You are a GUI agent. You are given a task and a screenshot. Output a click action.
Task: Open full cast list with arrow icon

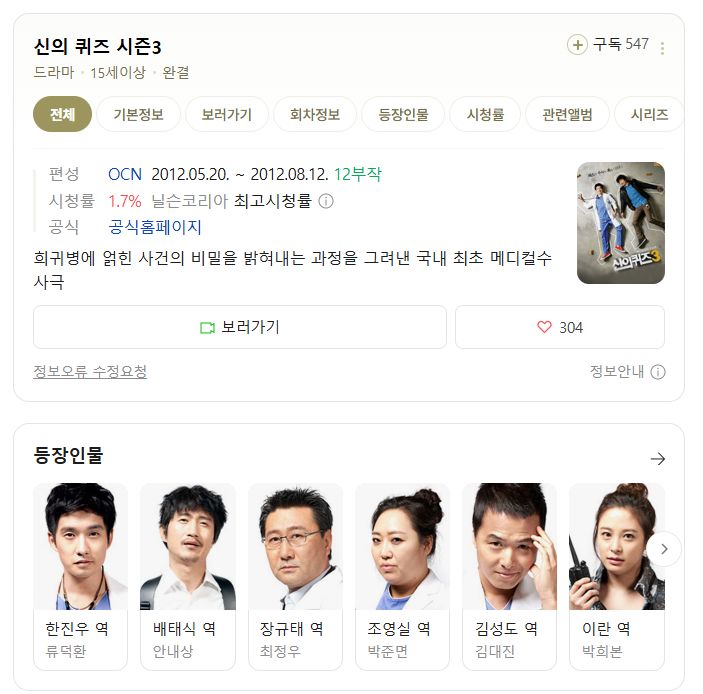click(658, 459)
